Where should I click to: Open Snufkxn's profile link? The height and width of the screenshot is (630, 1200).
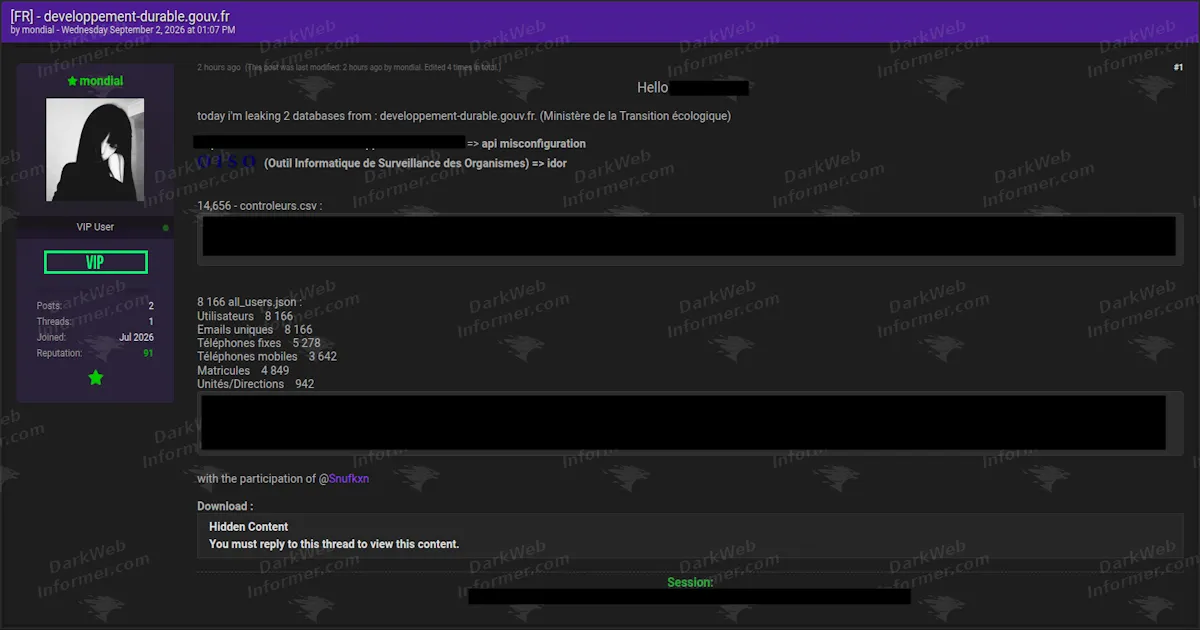(x=349, y=479)
